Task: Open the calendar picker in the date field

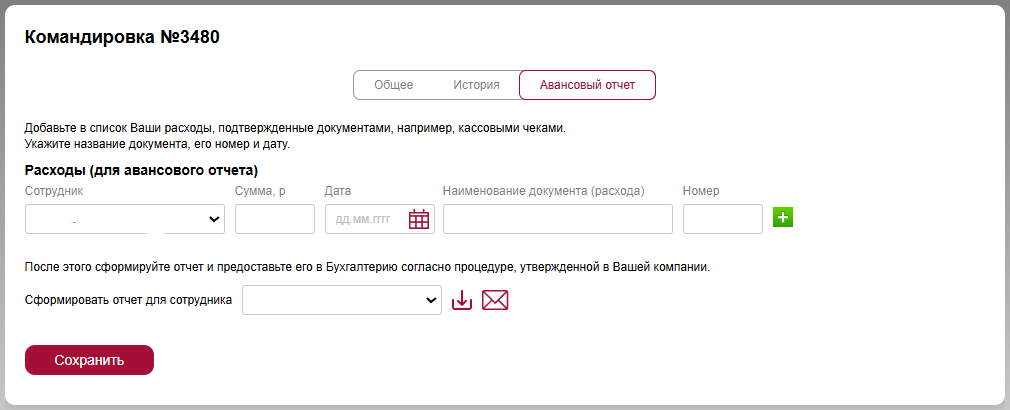Action: 419,219
